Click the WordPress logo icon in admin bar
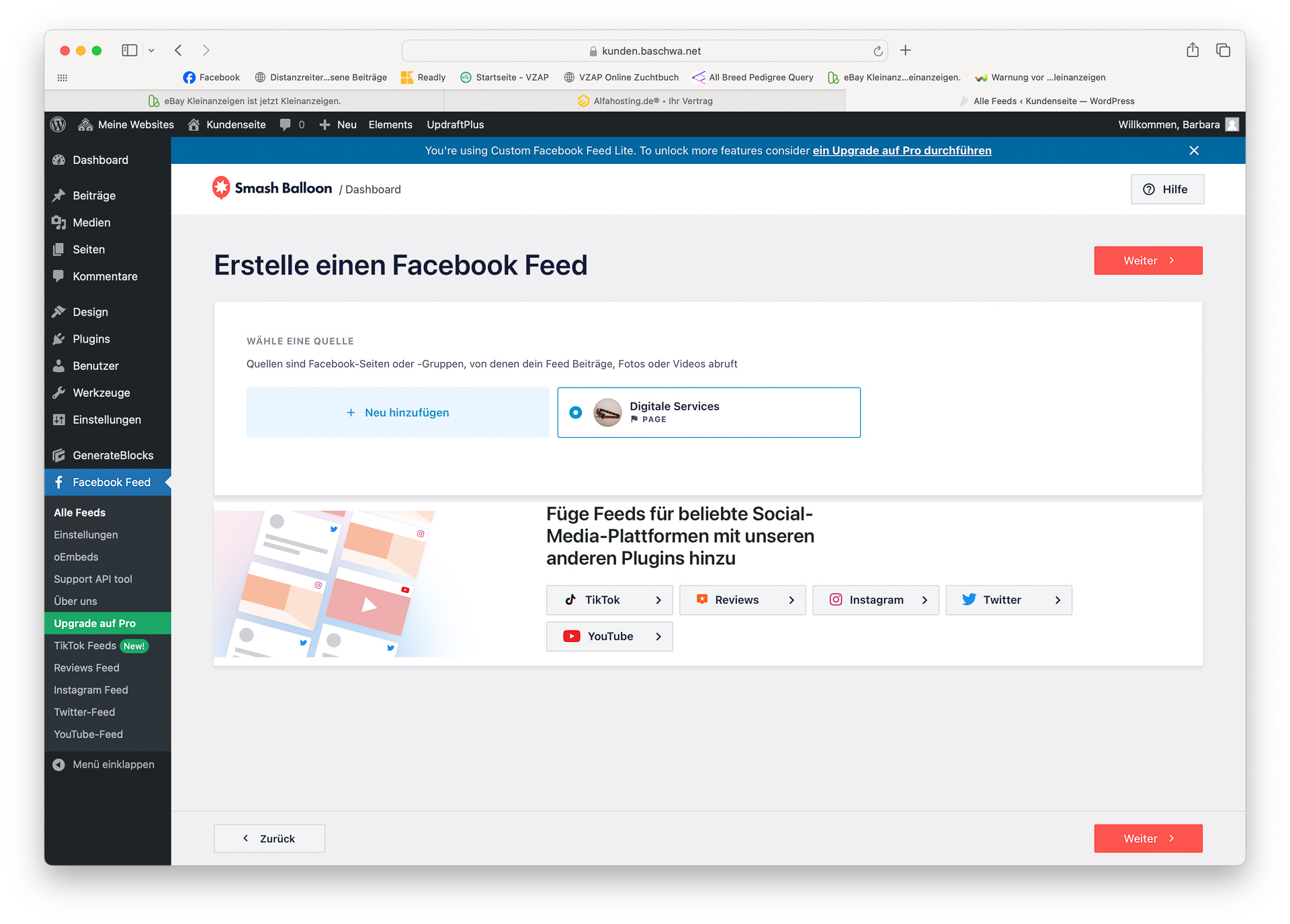The height and width of the screenshot is (924, 1290). [x=58, y=124]
